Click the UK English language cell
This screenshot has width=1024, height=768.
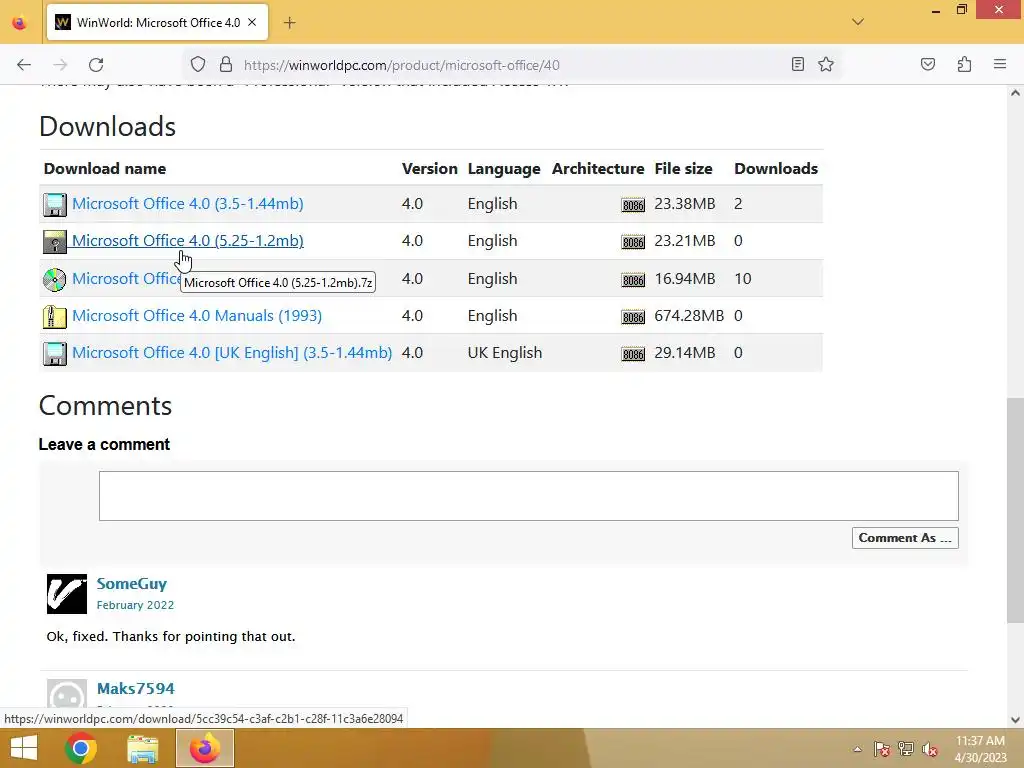[x=505, y=353]
